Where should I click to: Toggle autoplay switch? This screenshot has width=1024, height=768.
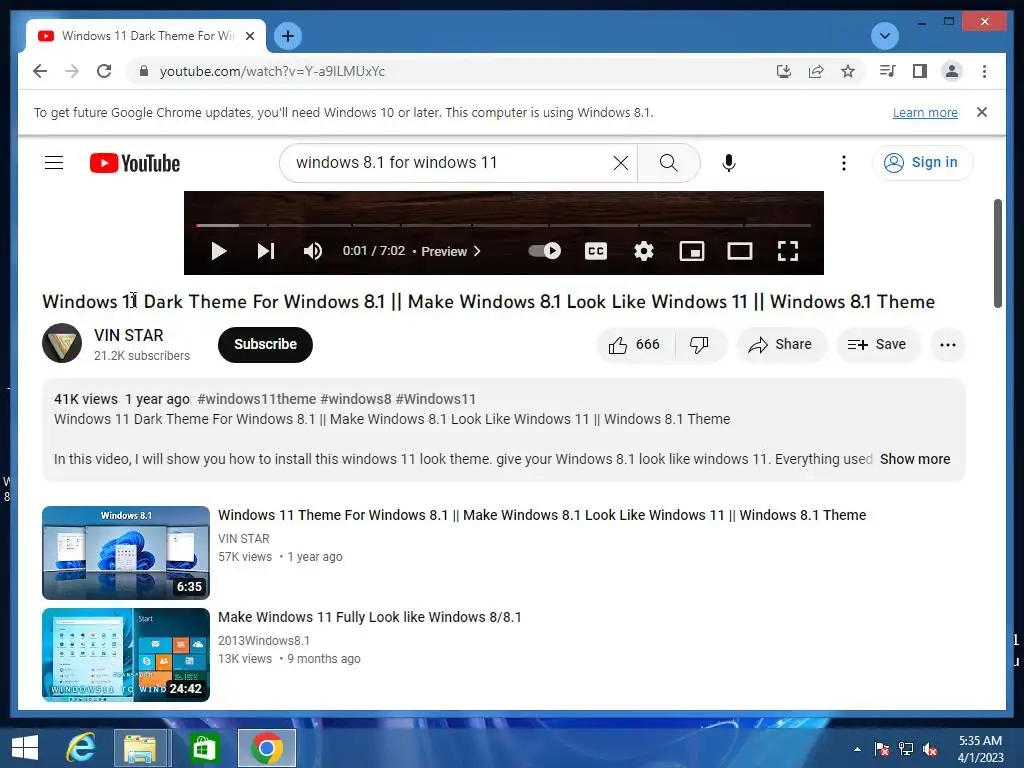544,251
